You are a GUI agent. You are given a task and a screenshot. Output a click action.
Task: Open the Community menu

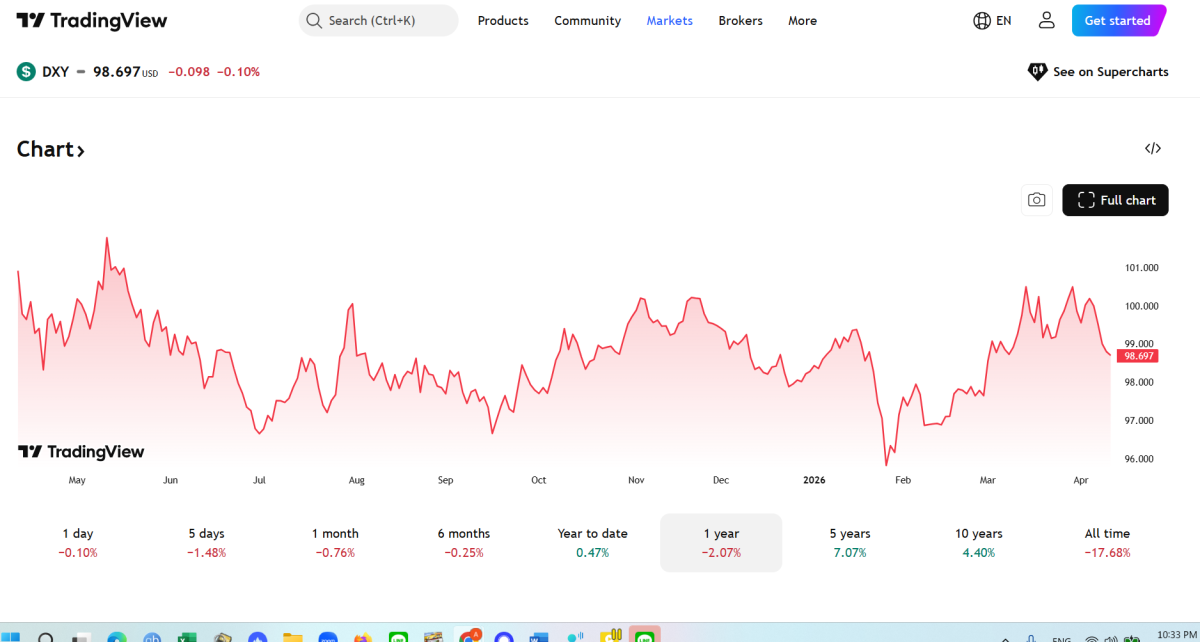(x=587, y=20)
